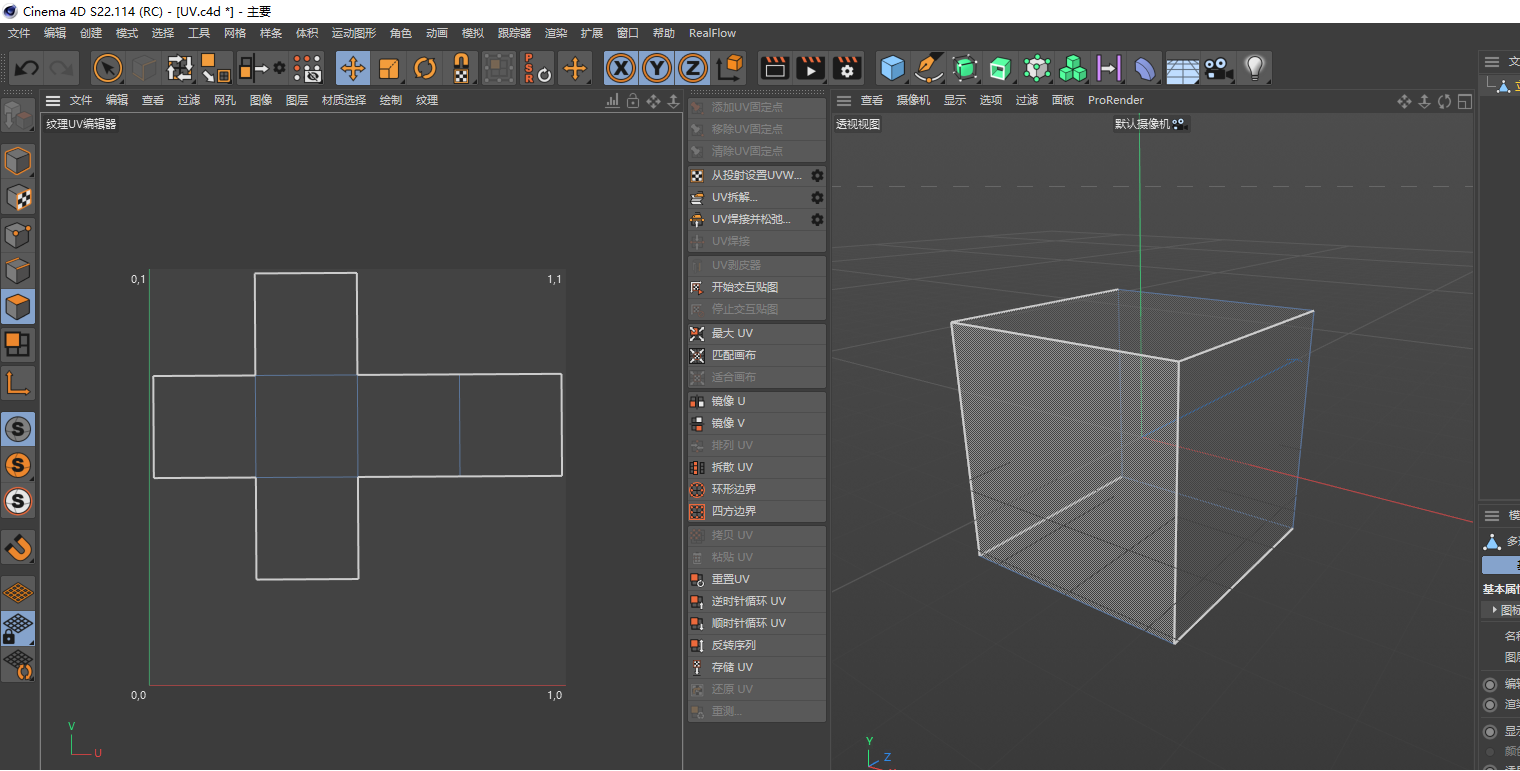
Task: Click the Pen spline tool icon
Action: [x=929, y=68]
